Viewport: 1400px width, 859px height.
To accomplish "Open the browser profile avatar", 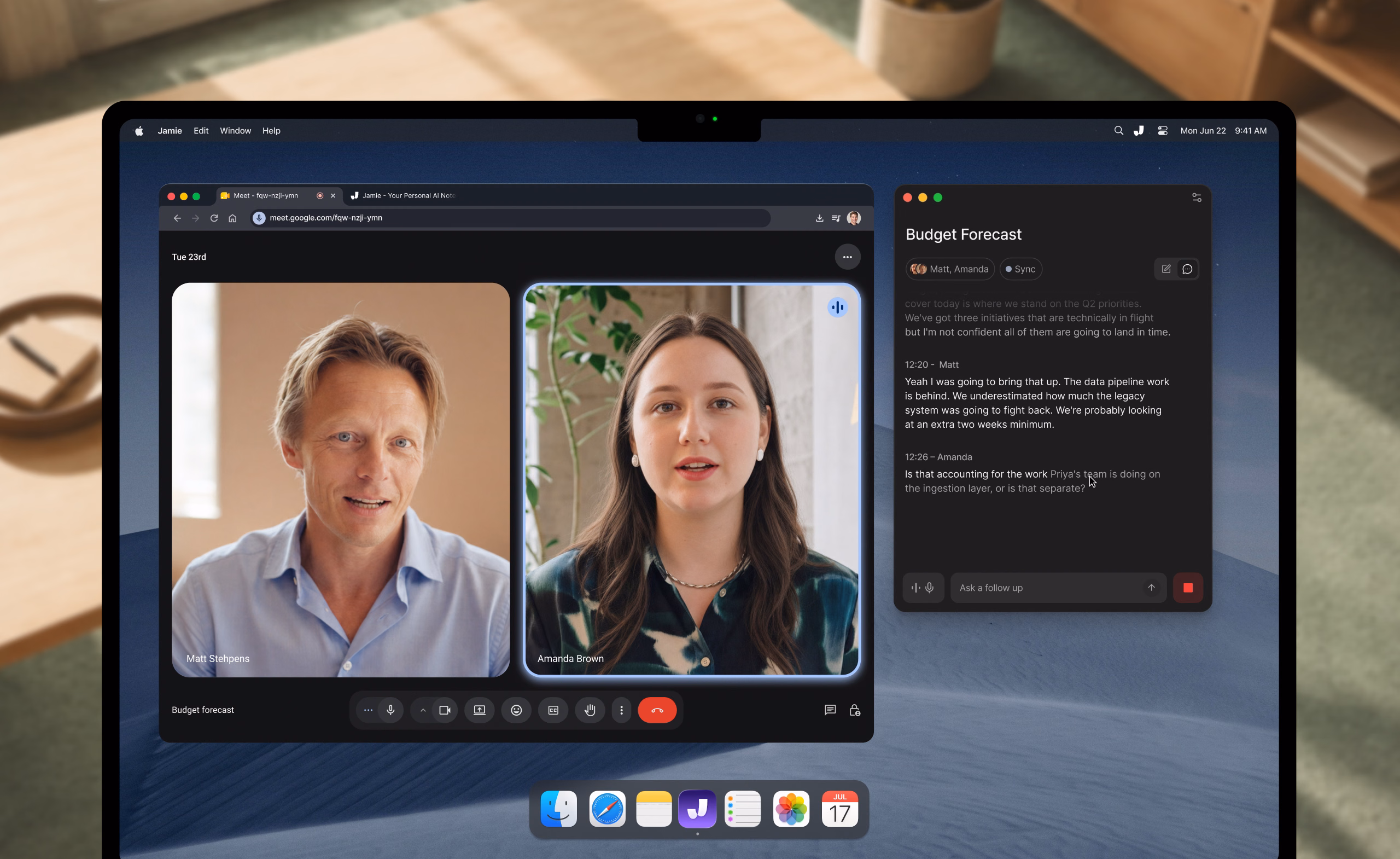I will (854, 218).
